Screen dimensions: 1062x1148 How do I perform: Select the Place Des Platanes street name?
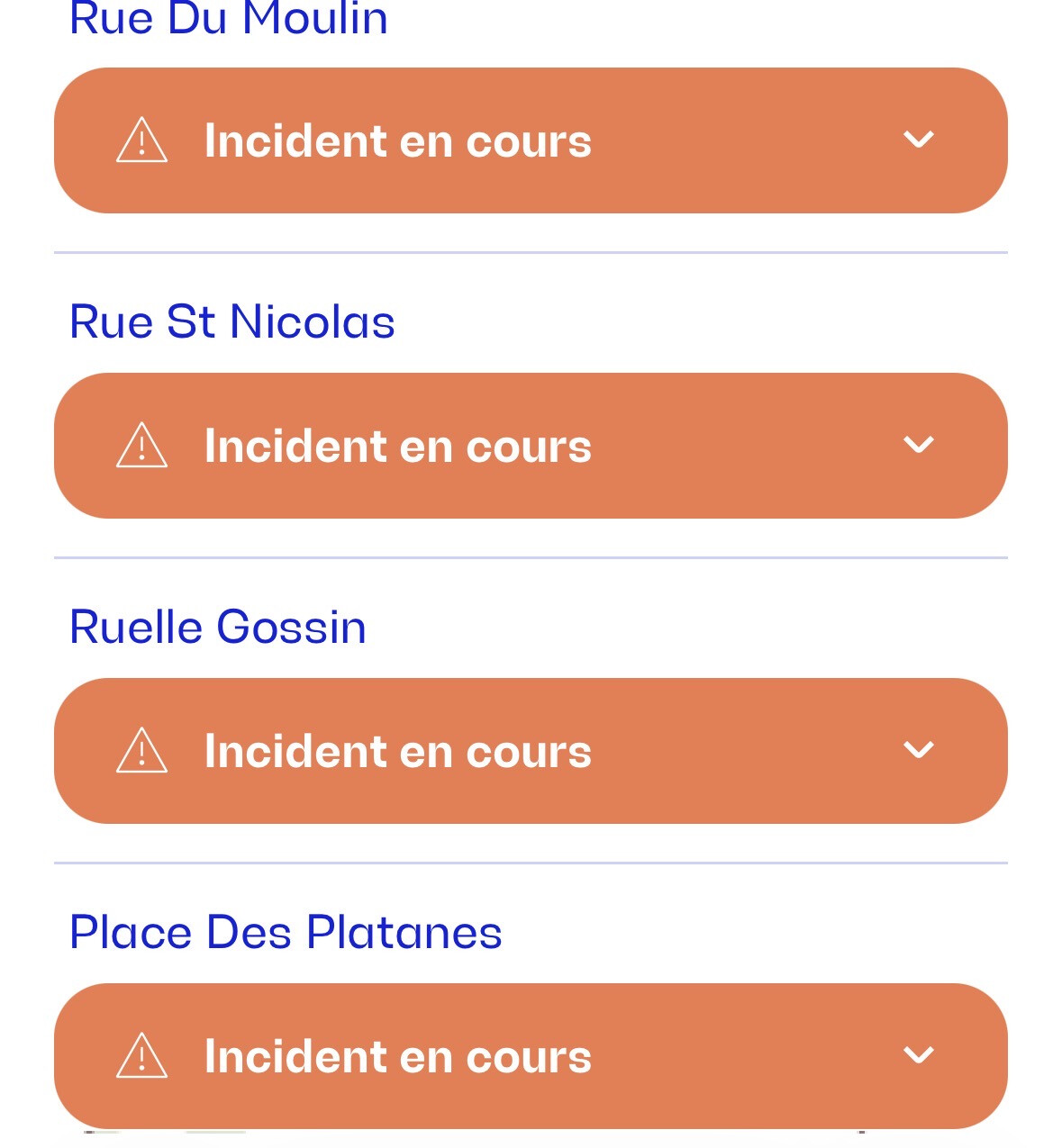pyautogui.click(x=285, y=933)
